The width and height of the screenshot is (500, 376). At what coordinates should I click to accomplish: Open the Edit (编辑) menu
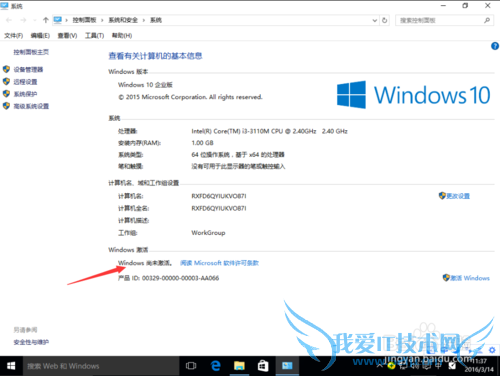[40, 35]
